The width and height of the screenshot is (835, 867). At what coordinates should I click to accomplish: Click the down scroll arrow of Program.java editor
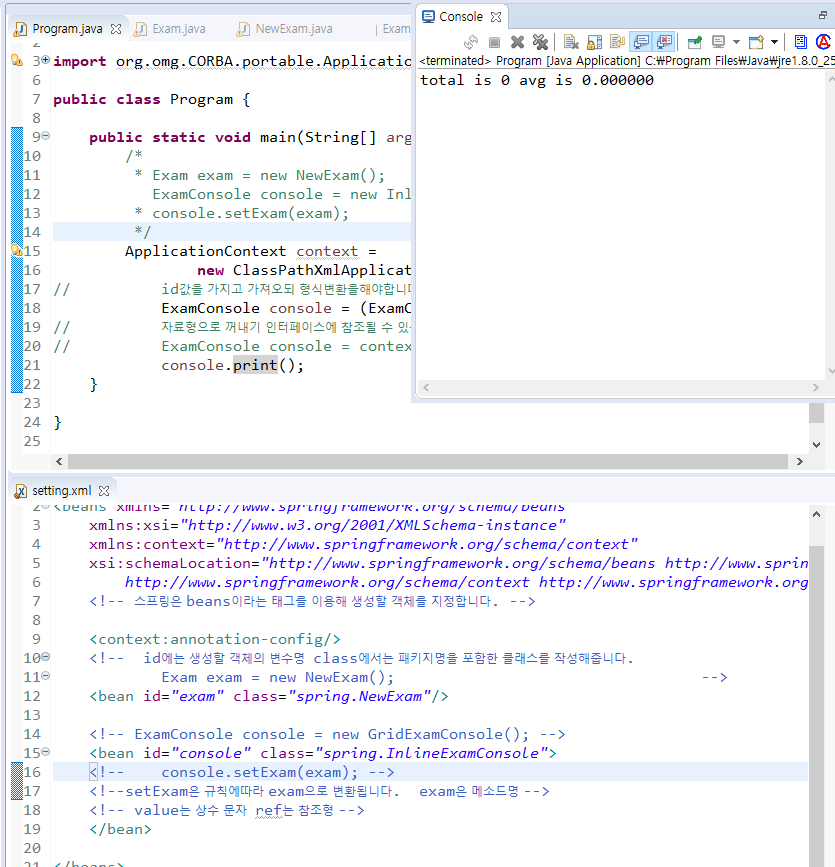[x=816, y=445]
